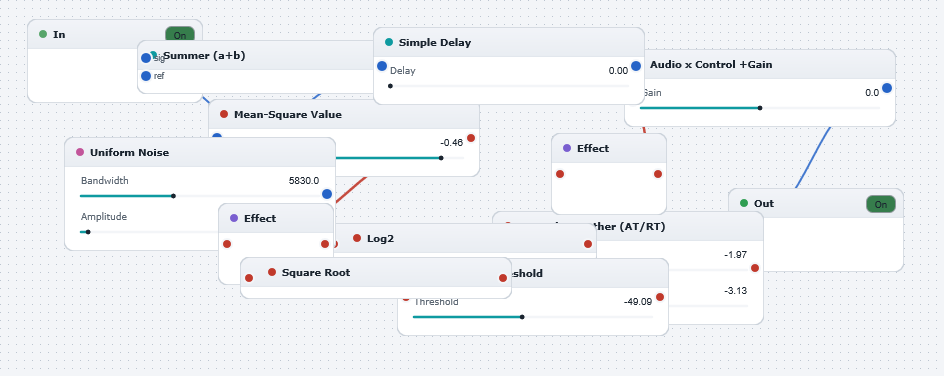
Task: Click the Square Root right output port
Action: [503, 278]
